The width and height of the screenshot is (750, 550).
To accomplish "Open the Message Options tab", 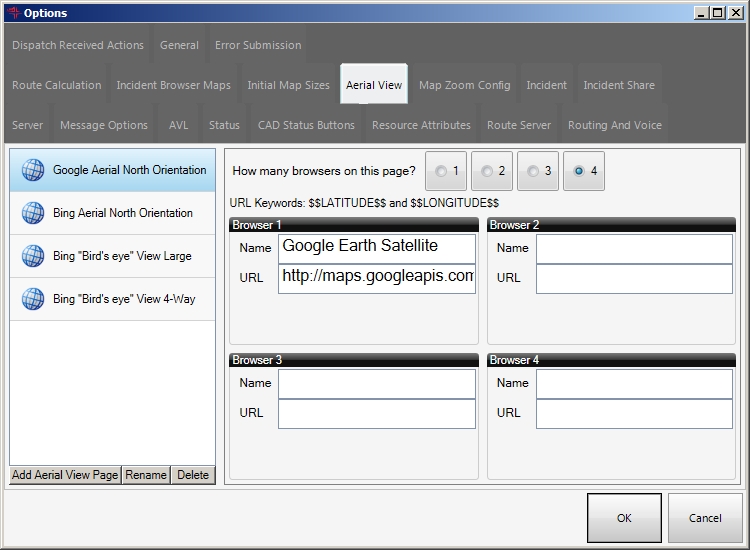I will point(104,125).
